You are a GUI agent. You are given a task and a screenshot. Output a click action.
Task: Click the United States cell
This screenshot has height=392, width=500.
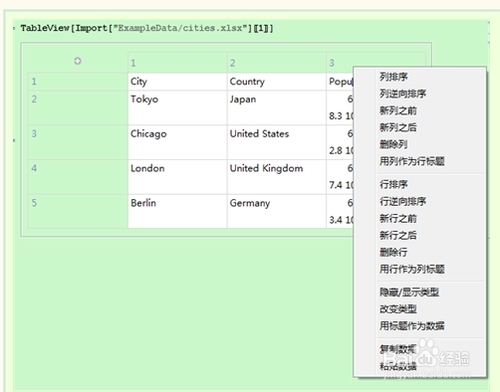[277, 142]
